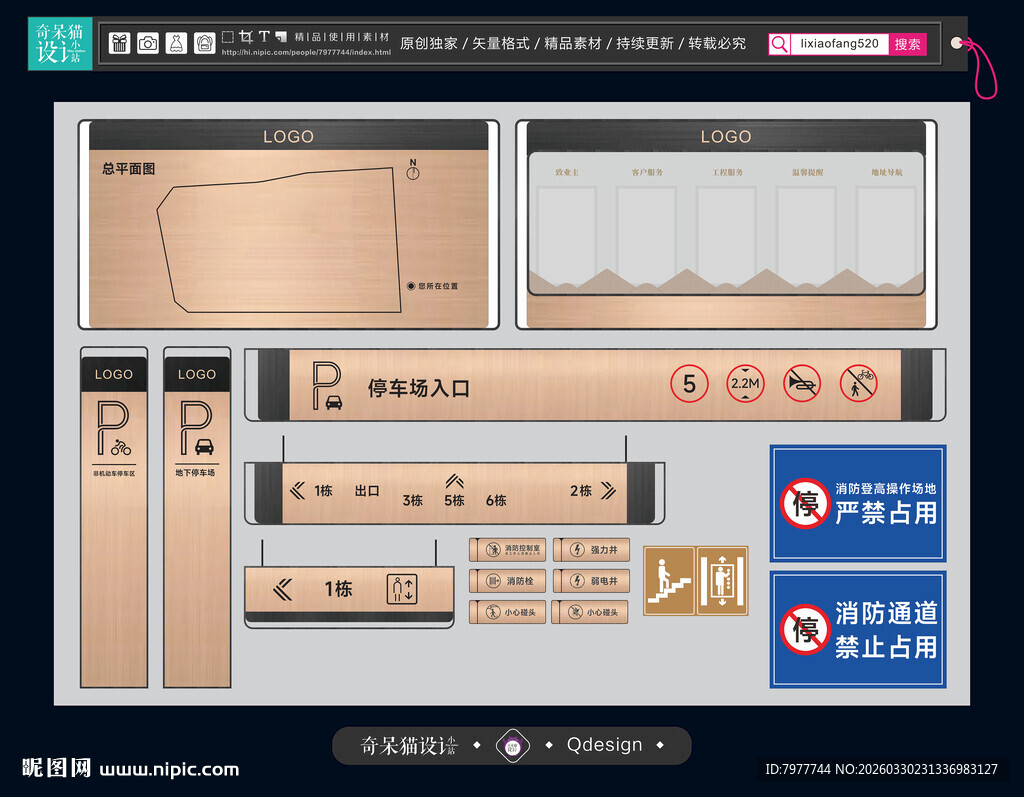This screenshot has height=797, width=1024.
Task: Click the lixiaofang520 search input field
Action: click(839, 44)
